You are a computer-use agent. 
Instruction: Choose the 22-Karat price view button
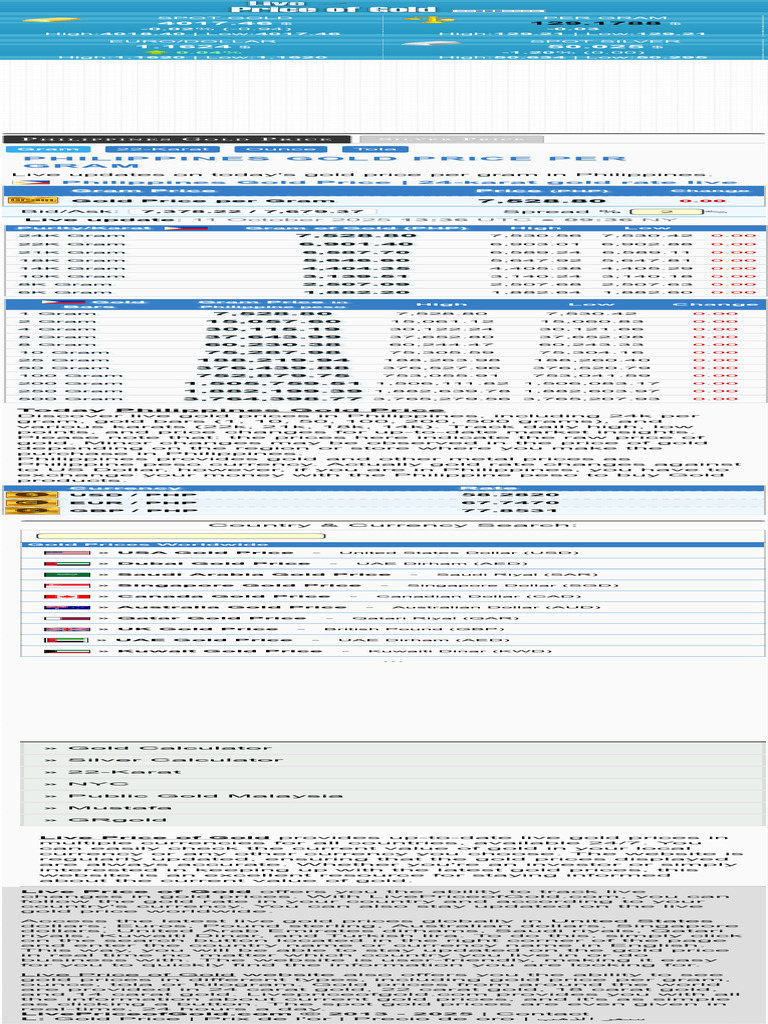(x=165, y=149)
